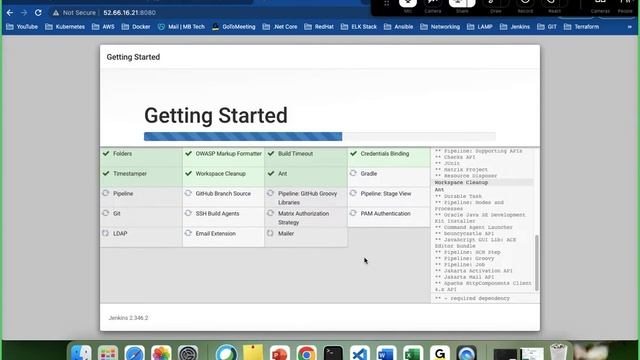The image size is (640, 360).
Task: Click the Git plugin pending icon
Action: point(106,213)
